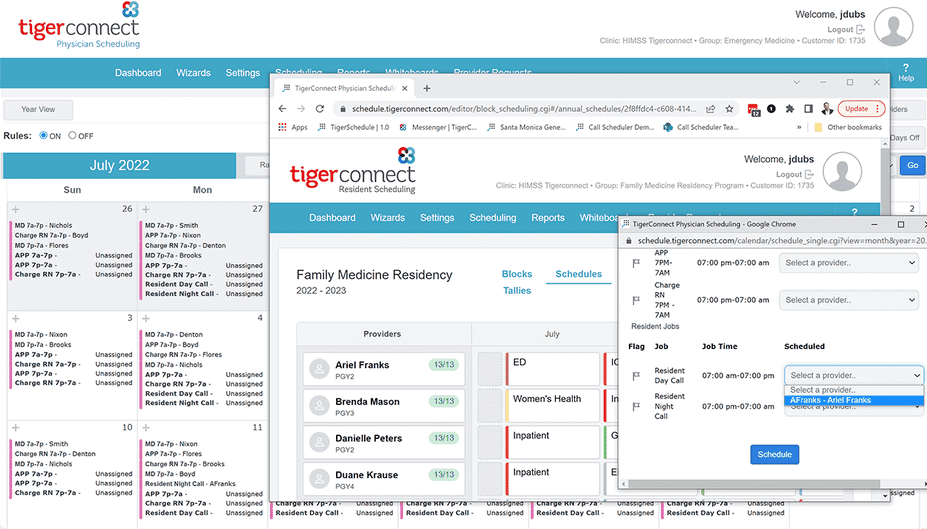This screenshot has width=927, height=529.
Task: Click Logout in back Physician Scheduling page
Action: coord(845,30)
